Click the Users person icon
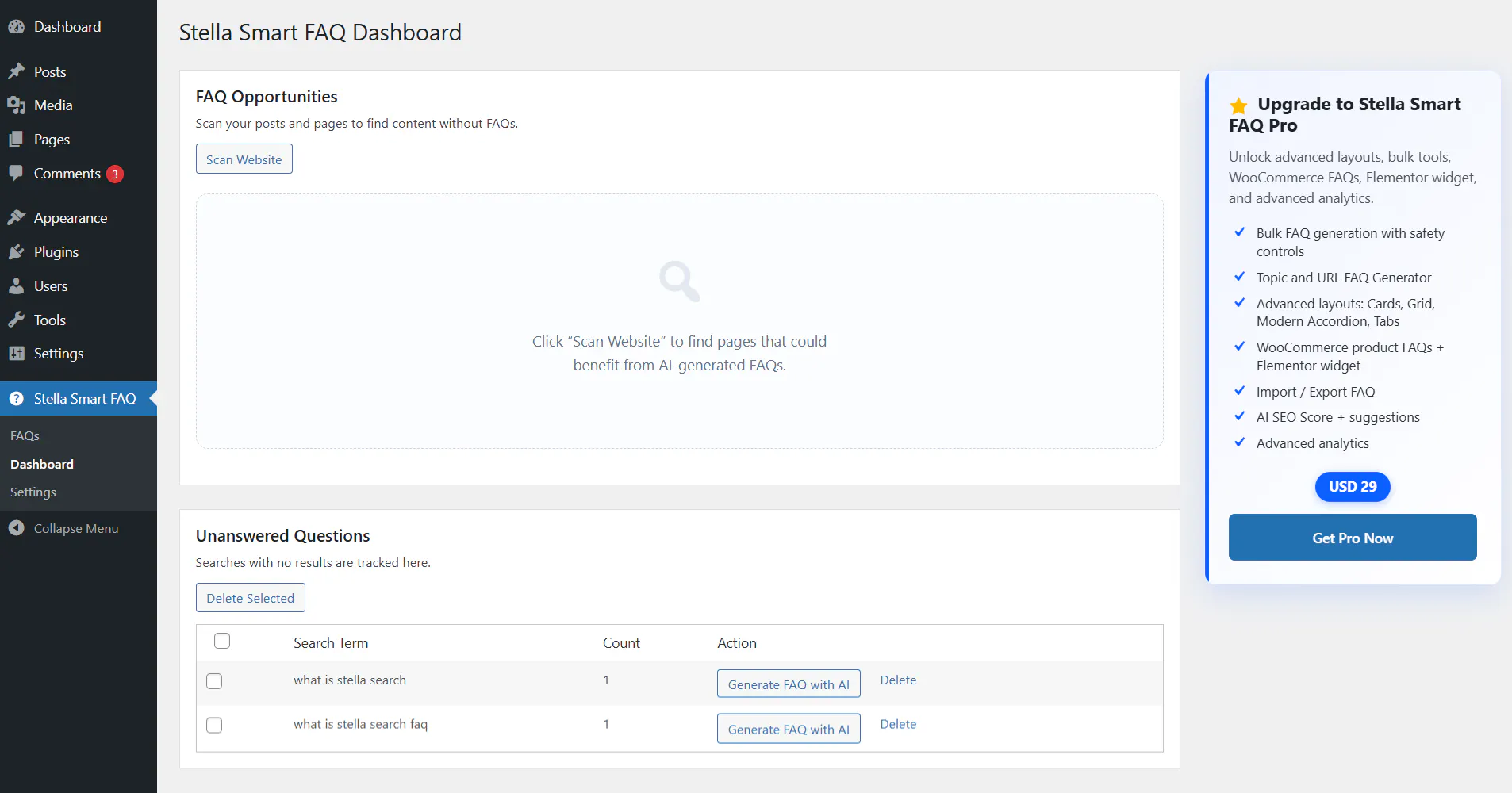 [17, 285]
